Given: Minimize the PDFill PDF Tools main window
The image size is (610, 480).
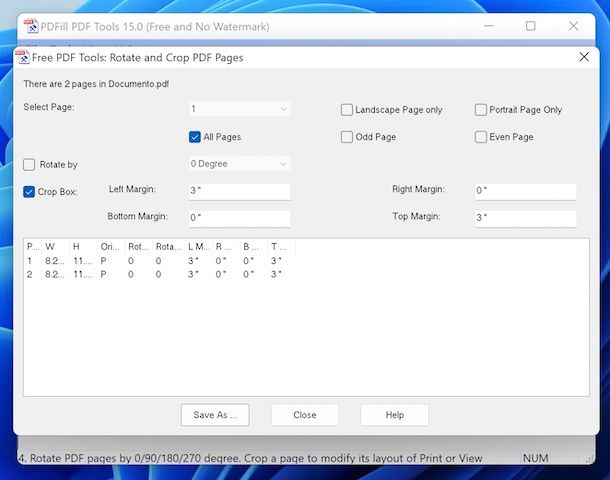Looking at the screenshot, I should coord(489,26).
